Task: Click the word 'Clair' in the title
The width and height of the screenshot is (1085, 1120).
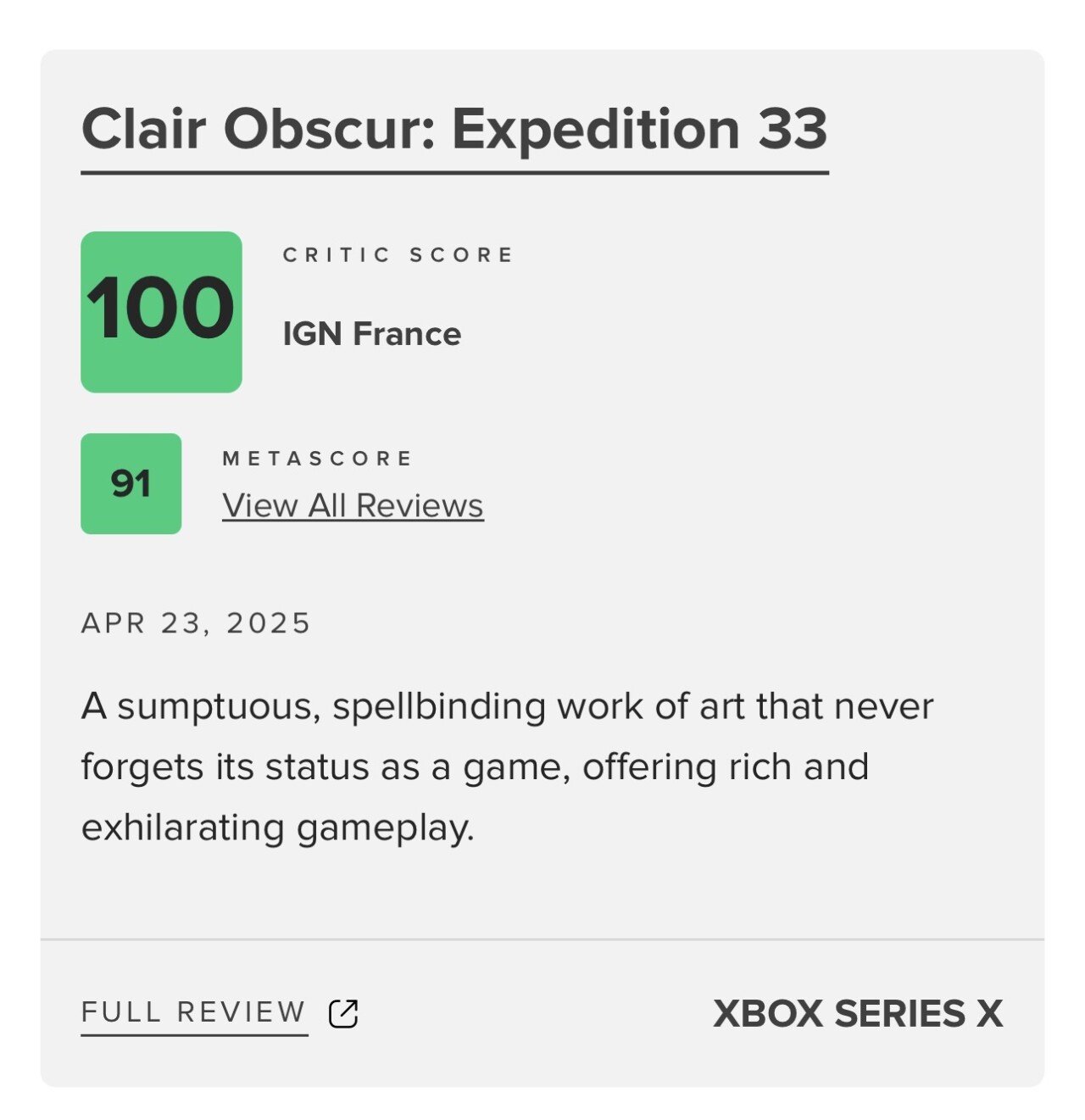Action: click(144, 128)
